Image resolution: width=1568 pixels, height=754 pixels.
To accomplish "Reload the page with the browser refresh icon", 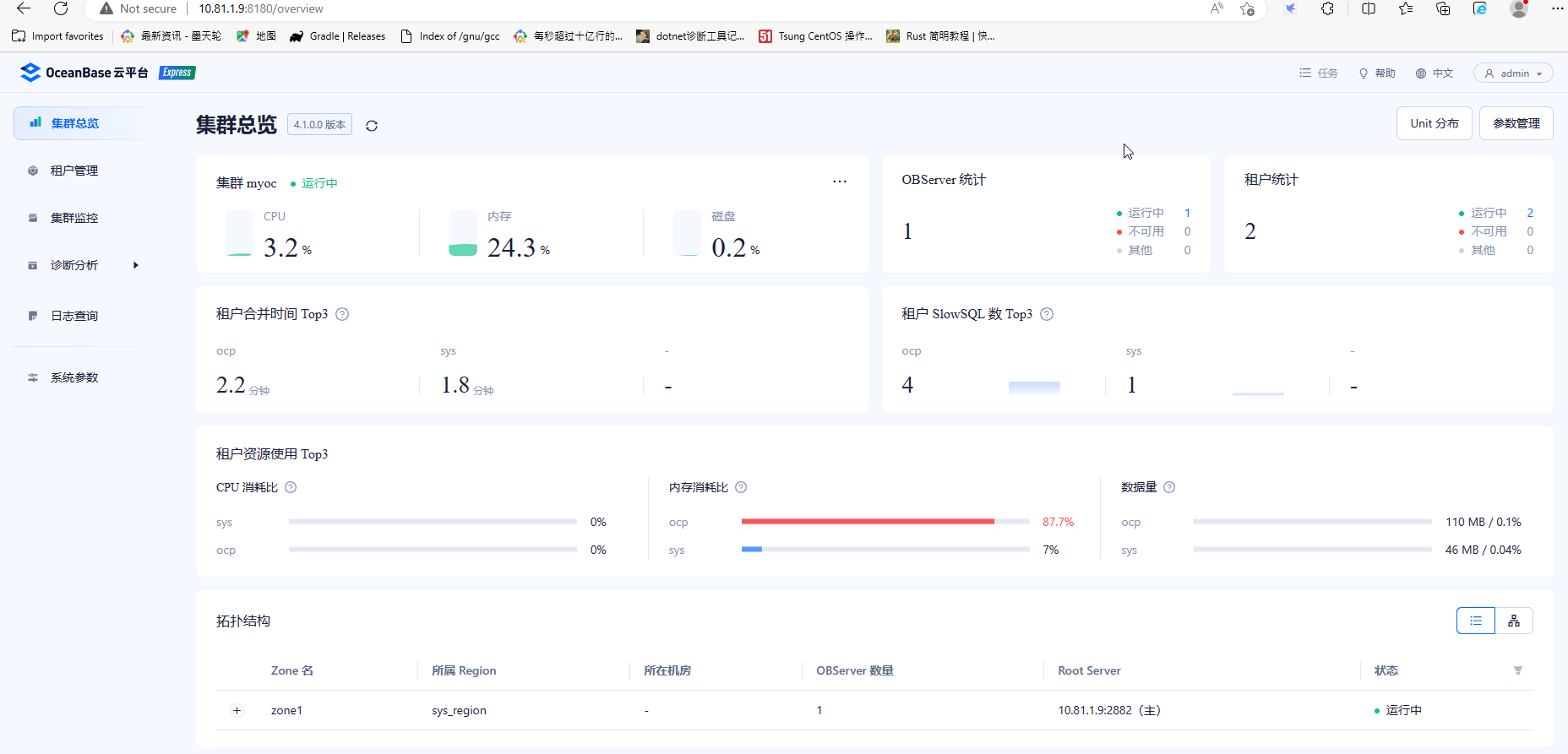I will 61,8.
